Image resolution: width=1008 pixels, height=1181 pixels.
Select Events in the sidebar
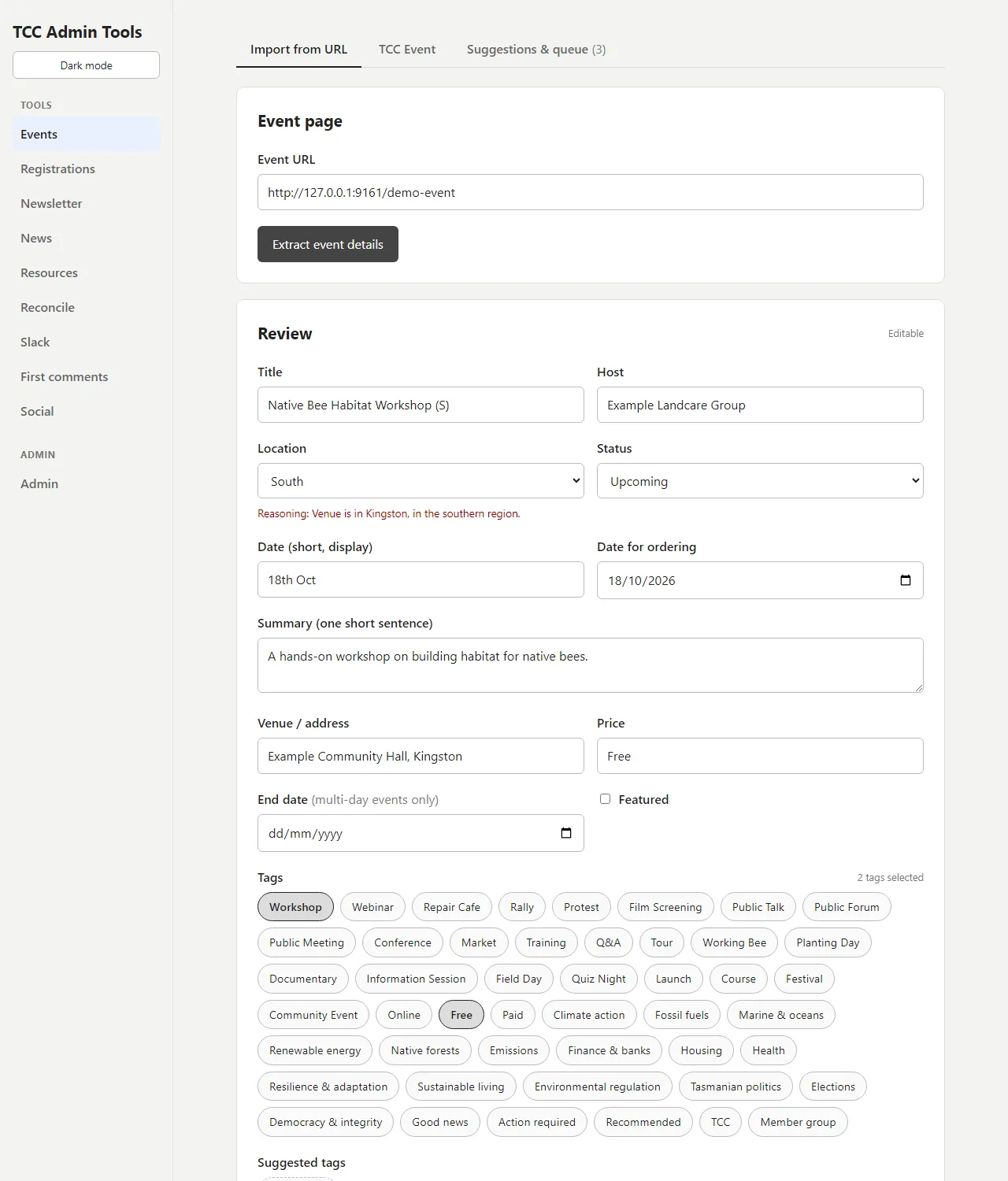86,135
